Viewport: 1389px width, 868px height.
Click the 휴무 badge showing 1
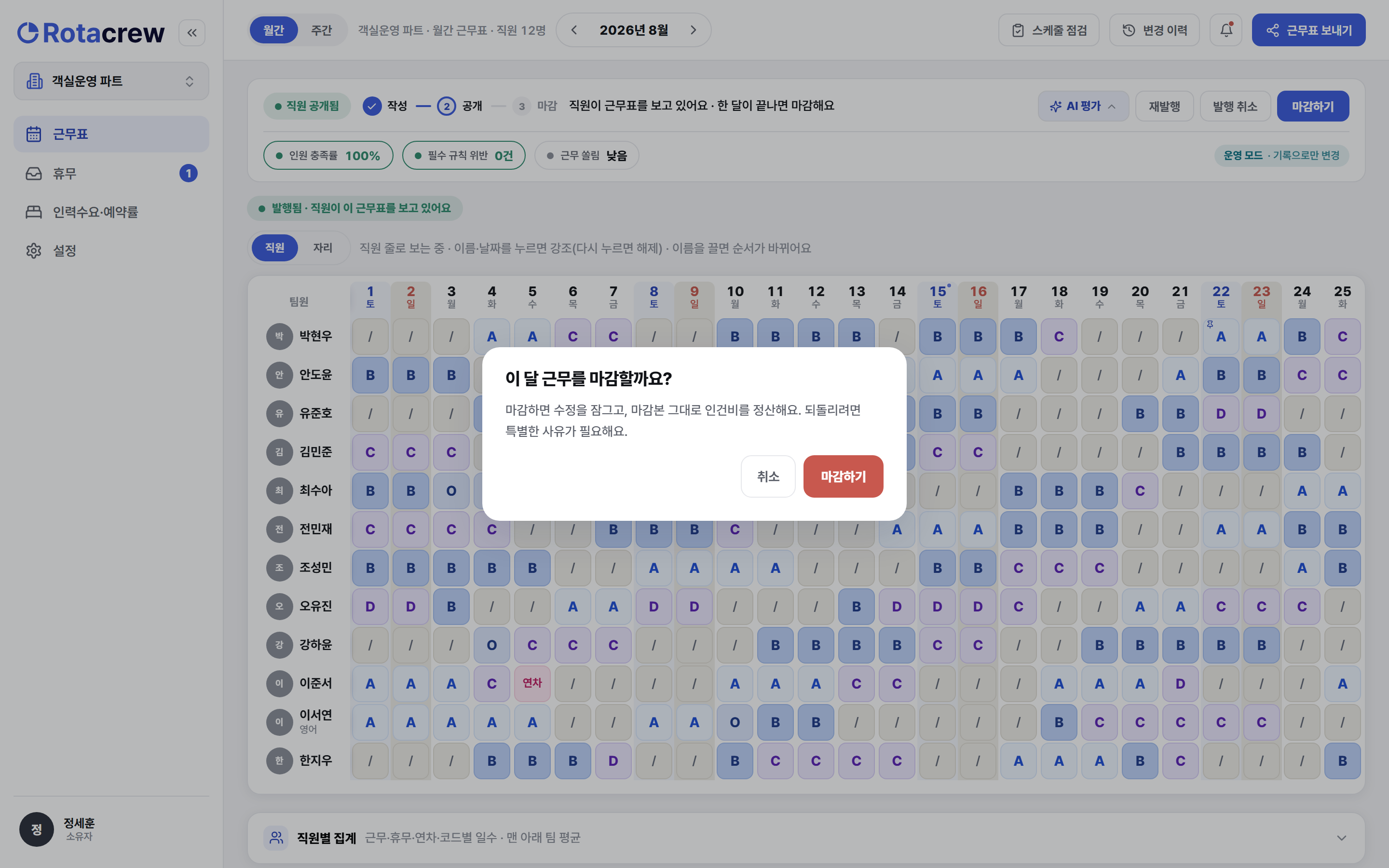(188, 174)
